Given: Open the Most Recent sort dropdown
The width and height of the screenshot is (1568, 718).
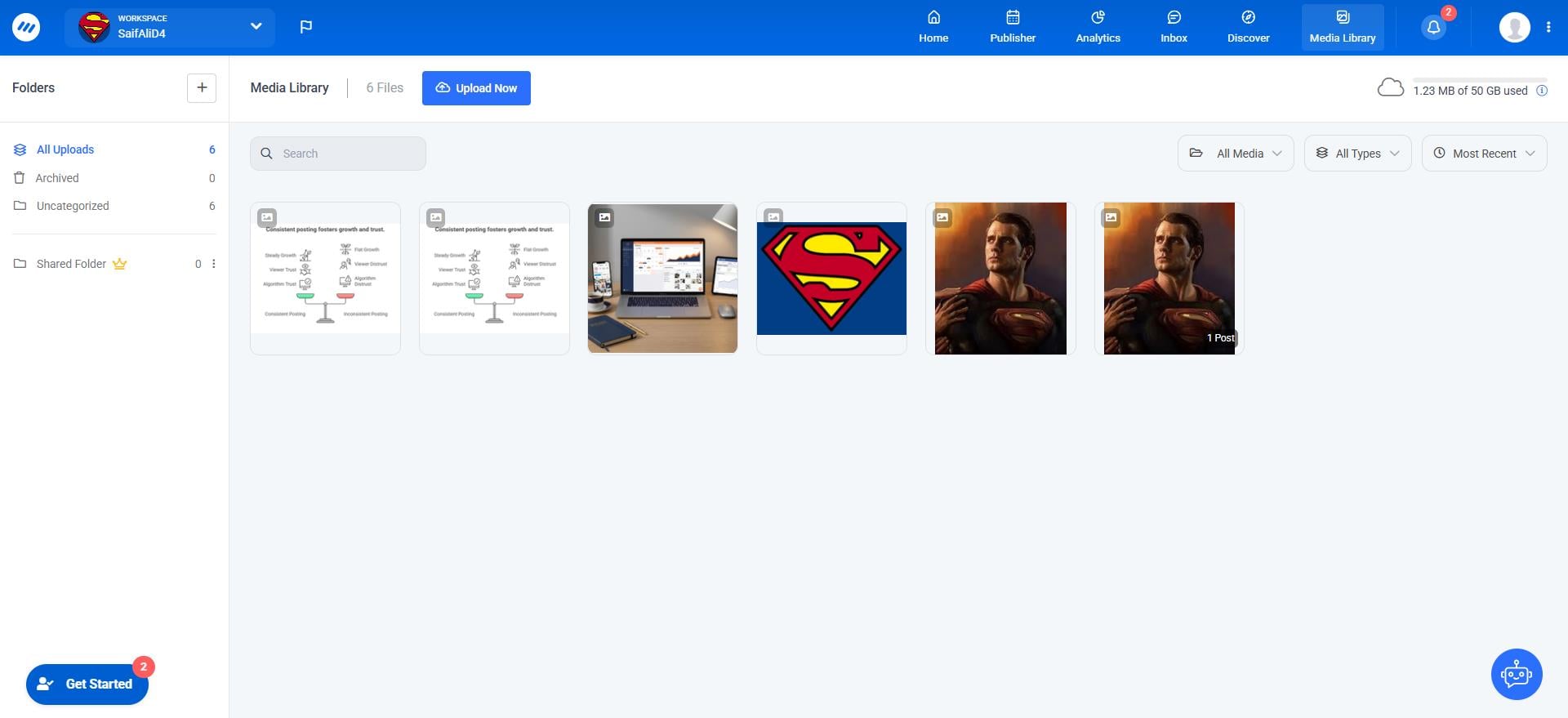Looking at the screenshot, I should pyautogui.click(x=1484, y=154).
